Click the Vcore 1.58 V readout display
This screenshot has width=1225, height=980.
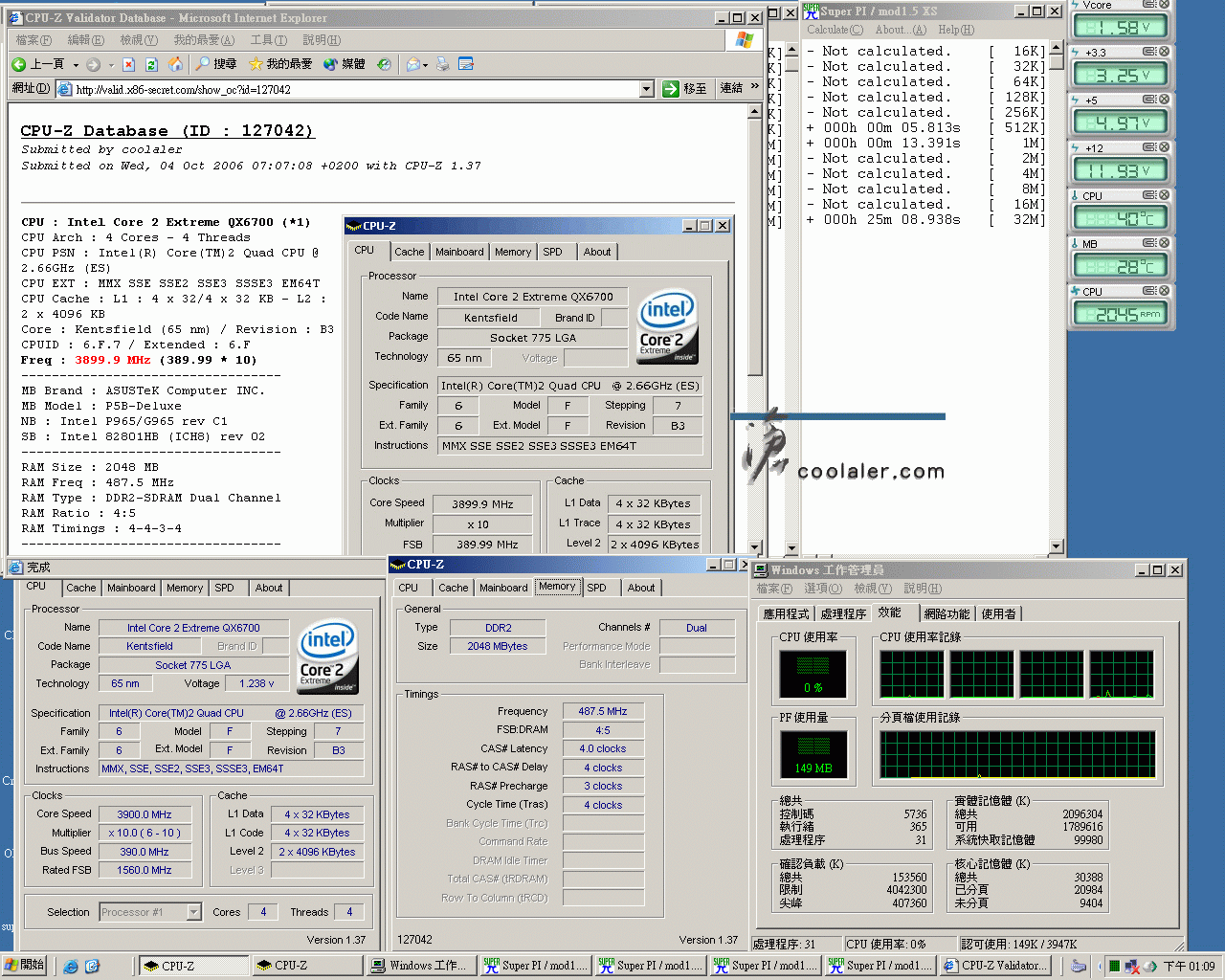[x=1121, y=27]
